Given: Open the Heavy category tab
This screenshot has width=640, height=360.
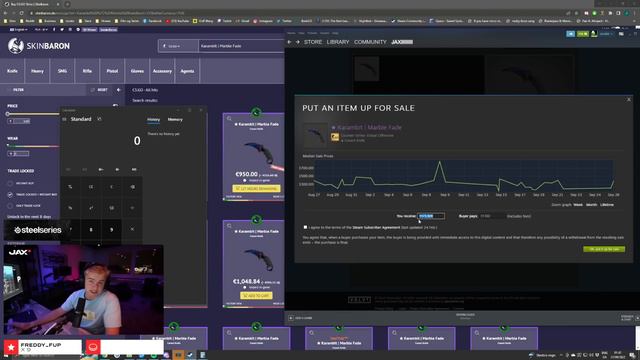Looking at the screenshot, I should point(37,71).
